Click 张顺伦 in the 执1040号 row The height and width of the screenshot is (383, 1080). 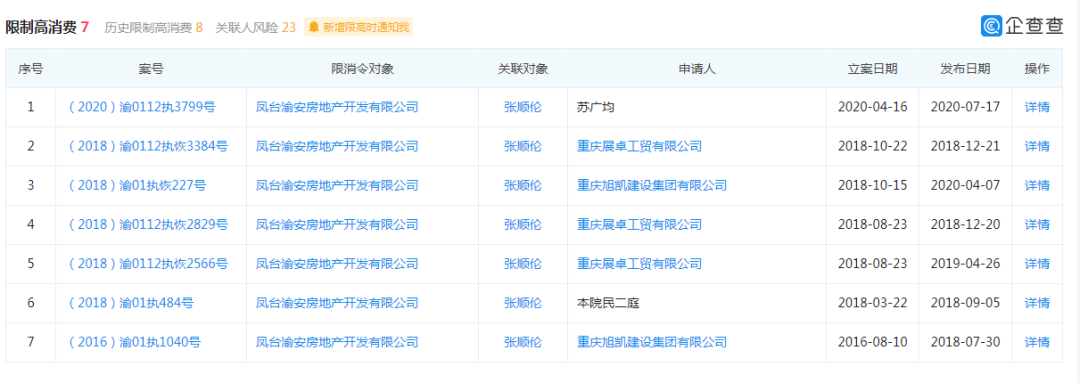(x=523, y=342)
